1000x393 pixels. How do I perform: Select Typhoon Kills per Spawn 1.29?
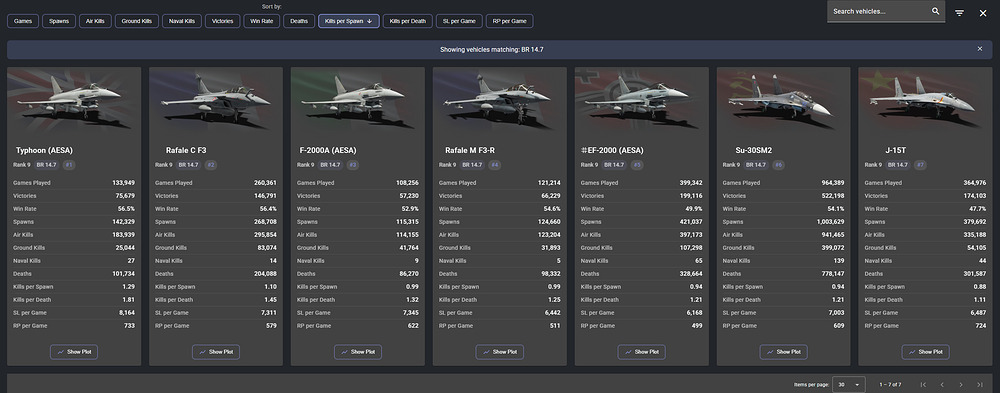coord(128,287)
